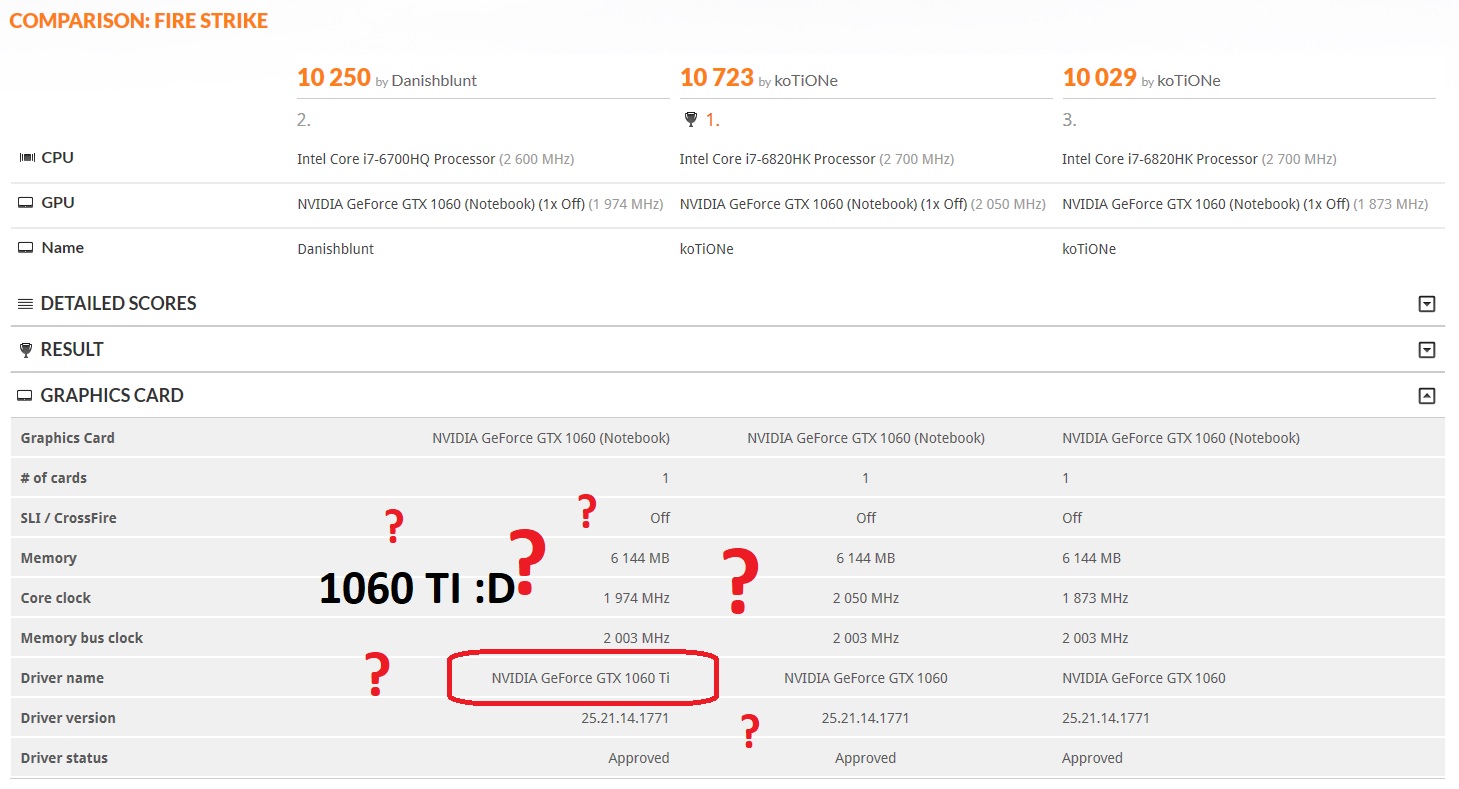Click the Driver name row label
The width and height of the screenshot is (1459, 789).
coord(62,678)
